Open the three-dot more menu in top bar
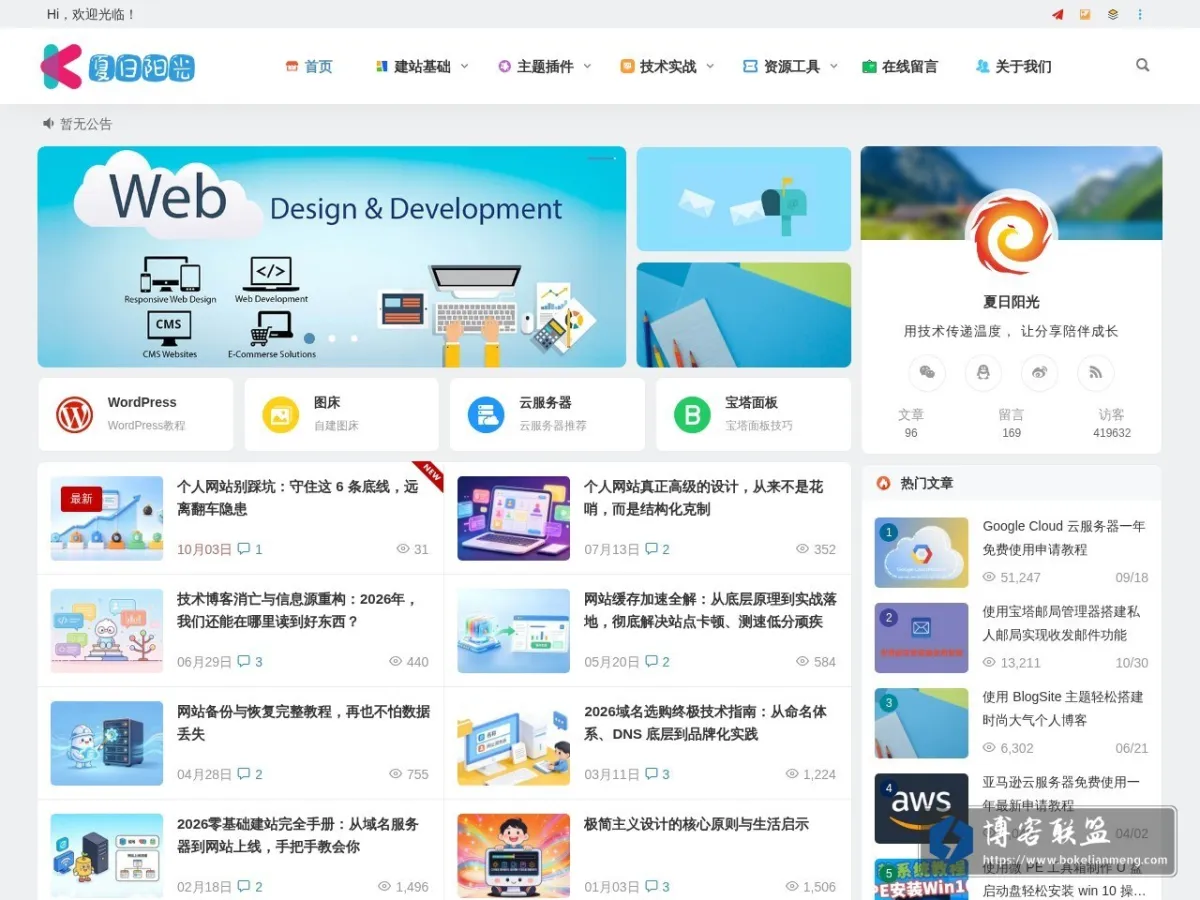The image size is (1200, 900). click(1140, 14)
